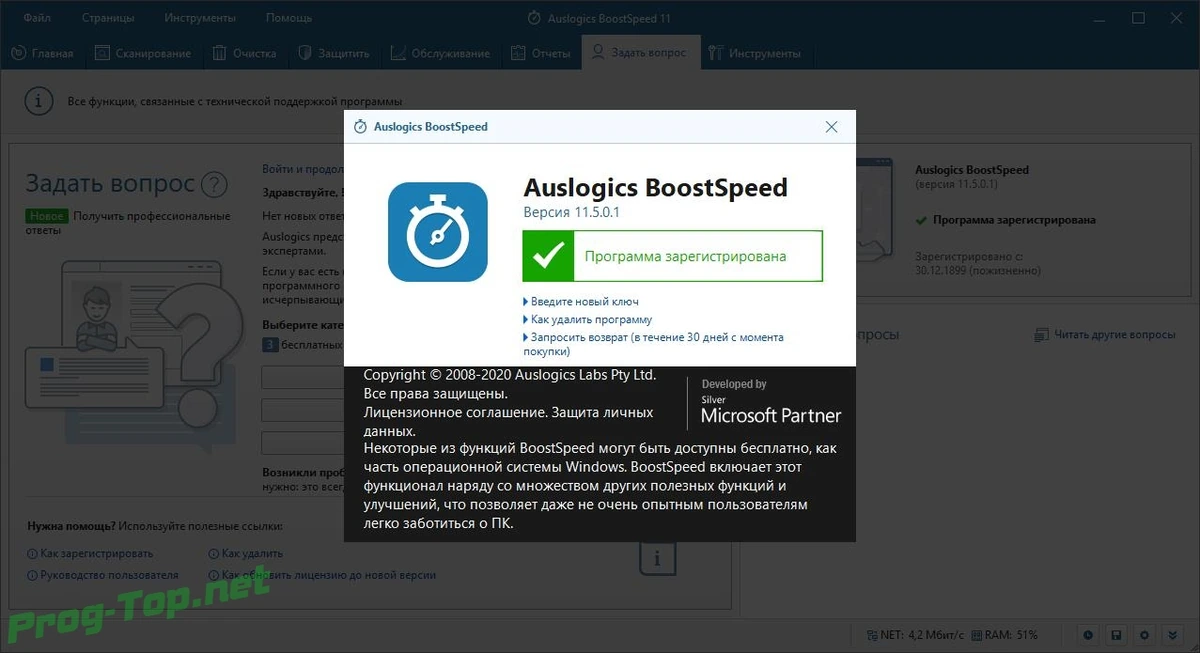
Task: Open the Страницы menu
Action: 109,18
